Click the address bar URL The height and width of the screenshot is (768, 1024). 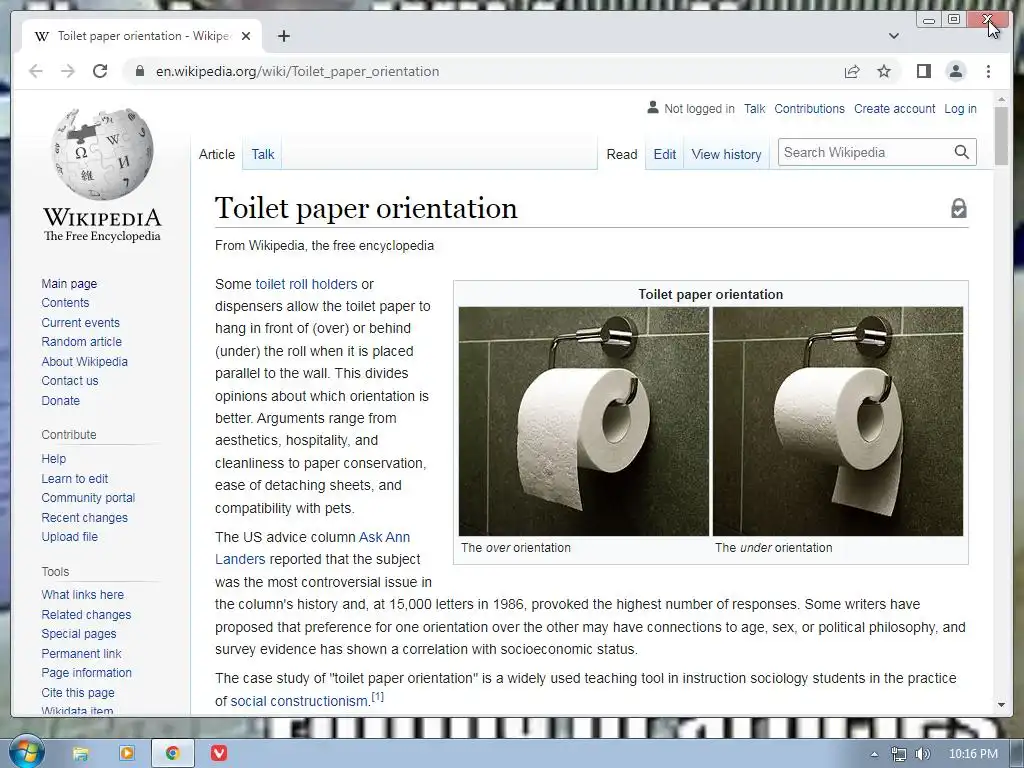[x=297, y=71]
